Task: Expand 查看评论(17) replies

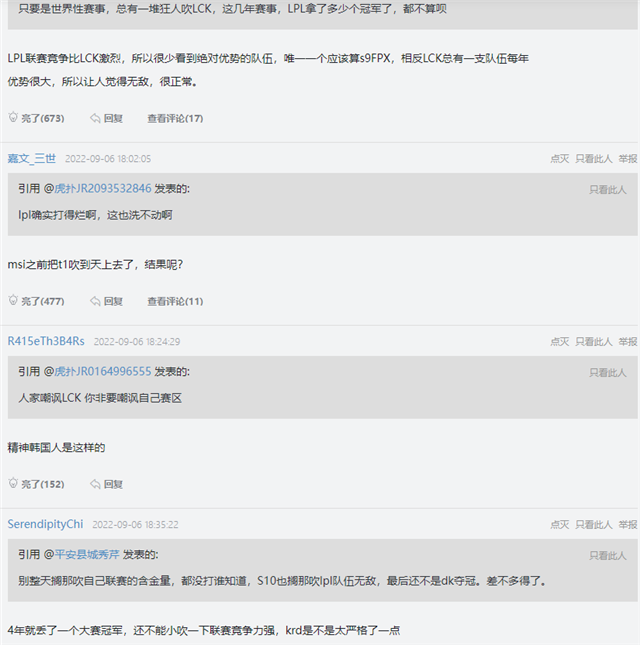Action: point(175,118)
